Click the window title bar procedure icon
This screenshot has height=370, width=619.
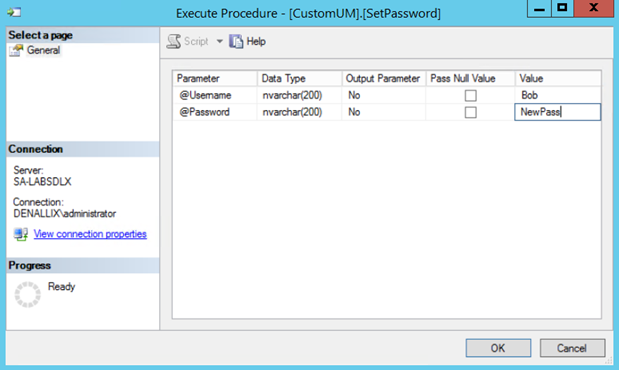[x=14, y=13]
